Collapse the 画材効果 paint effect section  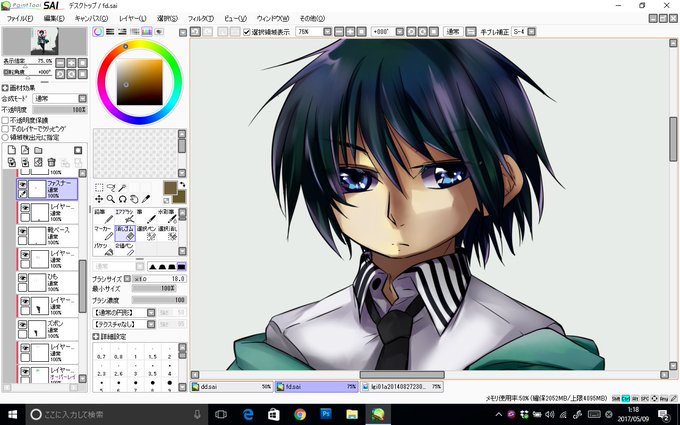(5, 88)
